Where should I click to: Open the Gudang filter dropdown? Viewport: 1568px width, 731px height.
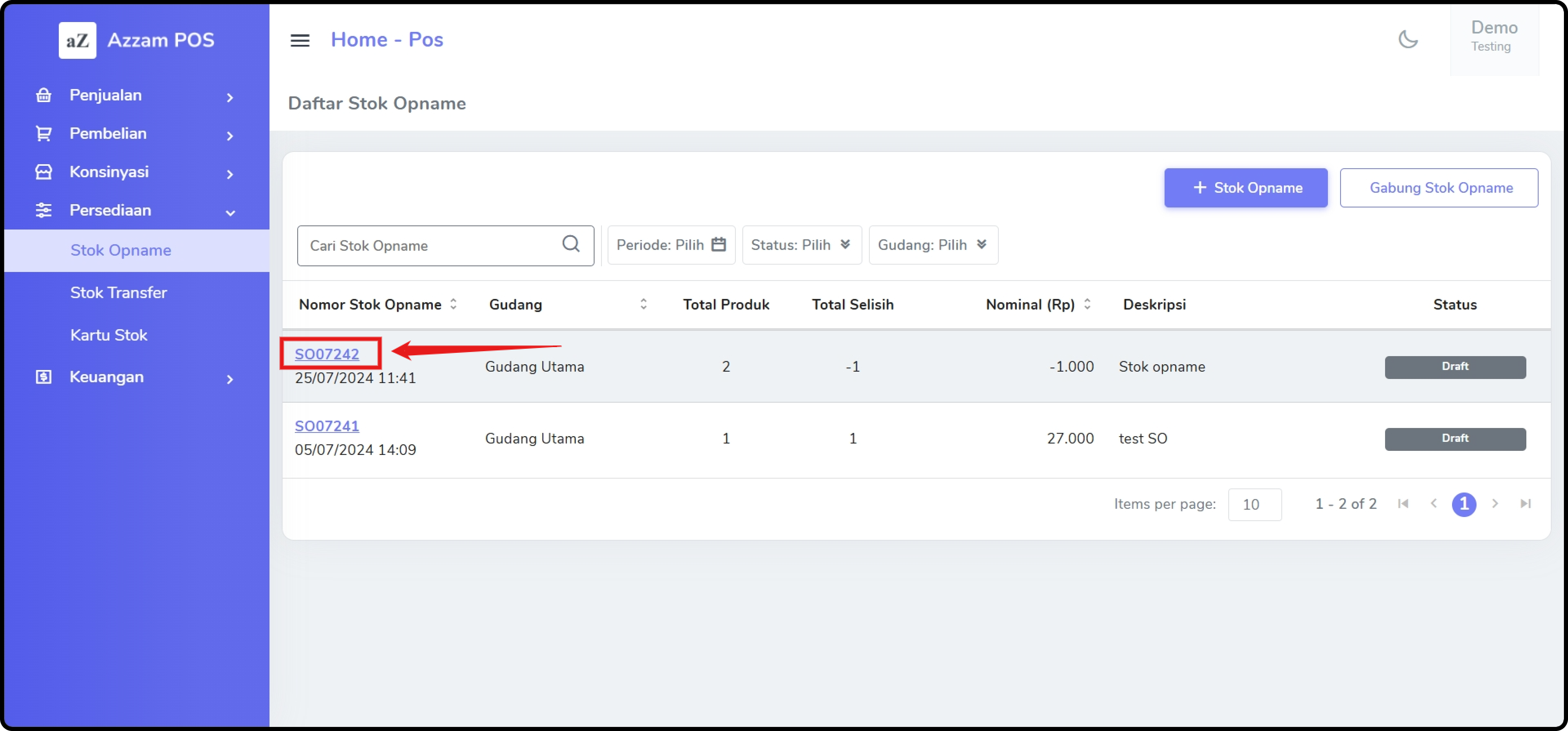click(x=933, y=245)
